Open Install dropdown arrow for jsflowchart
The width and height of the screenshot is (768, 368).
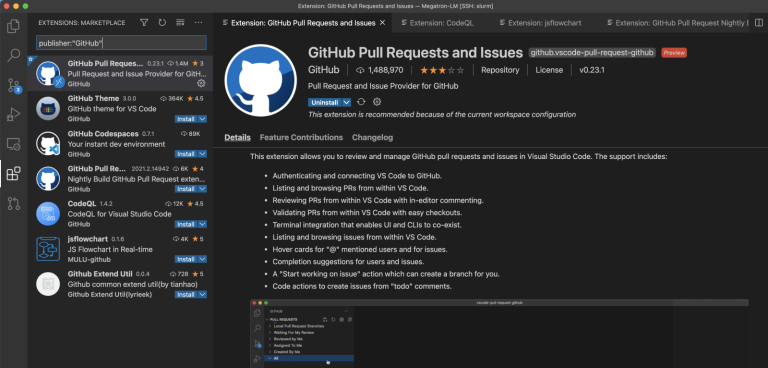202,259
